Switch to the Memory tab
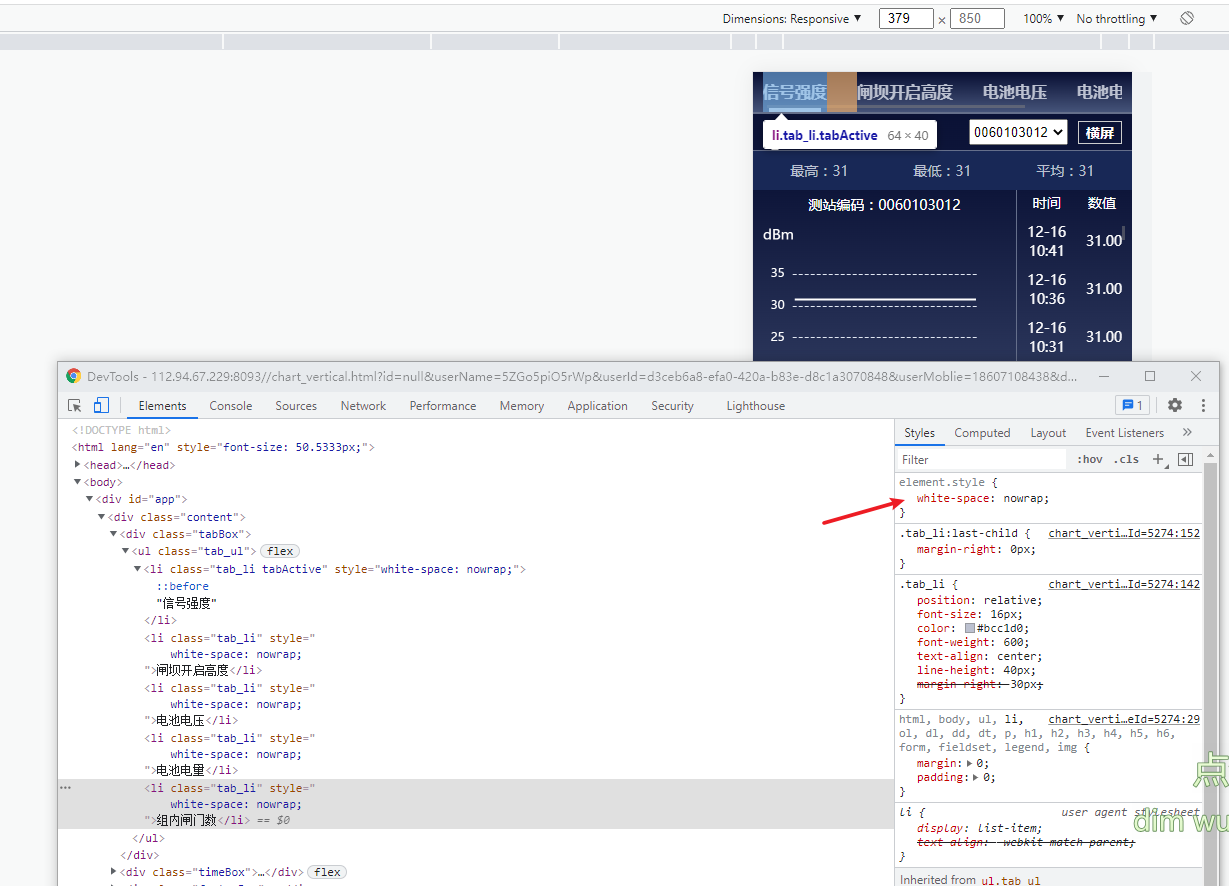Image resolution: width=1229 pixels, height=886 pixels. coord(522,405)
